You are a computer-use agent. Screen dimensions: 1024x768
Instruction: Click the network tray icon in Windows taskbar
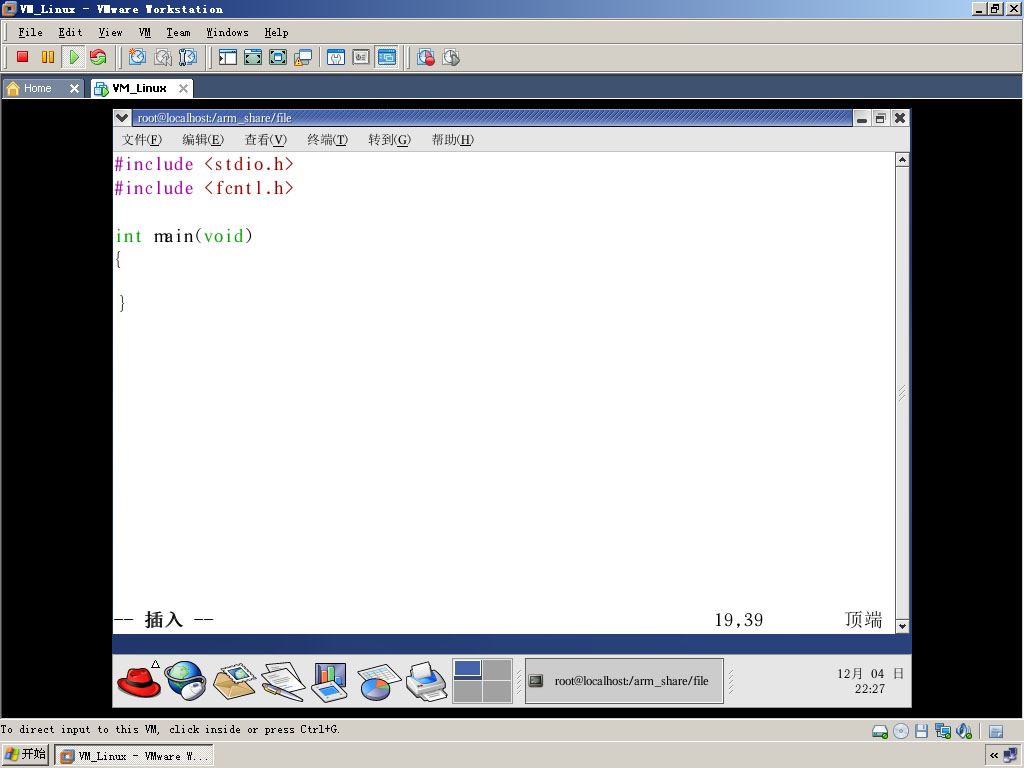(1010, 756)
